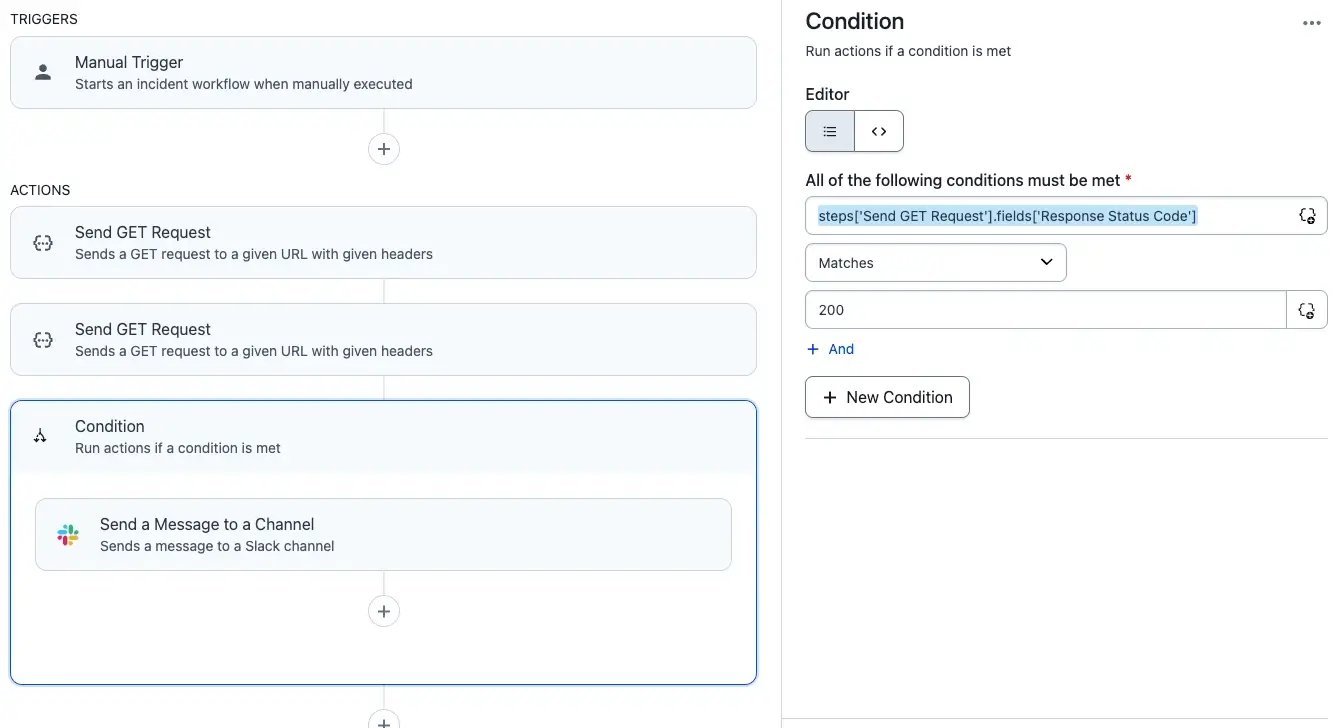The image size is (1342, 728).
Task: Switch editor to list view mode
Action: pyautogui.click(x=830, y=131)
